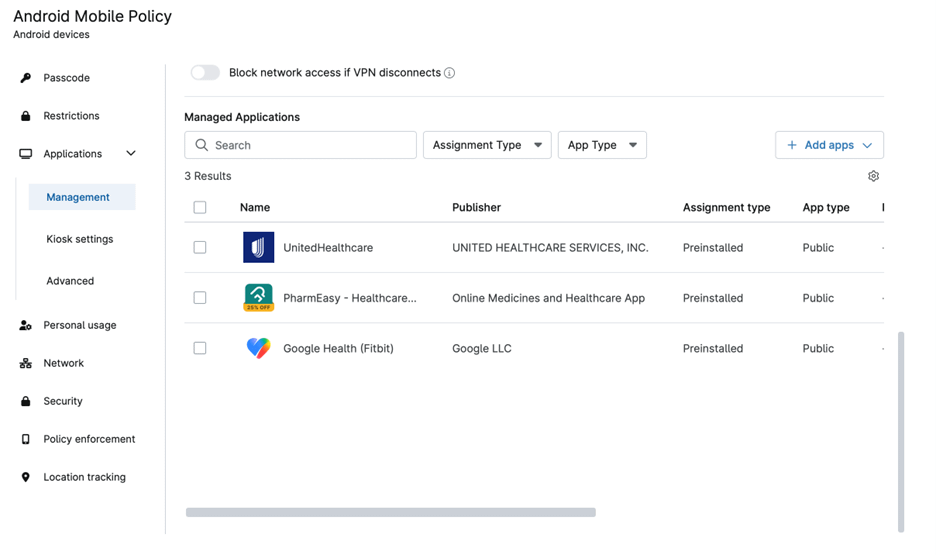936x555 pixels.
Task: Click the Passcode key icon
Action: point(25,78)
